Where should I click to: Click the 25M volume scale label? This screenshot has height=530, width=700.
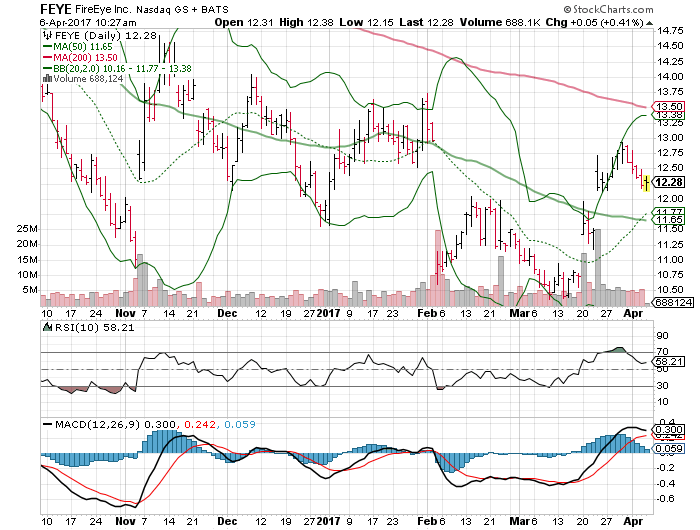tap(27, 229)
